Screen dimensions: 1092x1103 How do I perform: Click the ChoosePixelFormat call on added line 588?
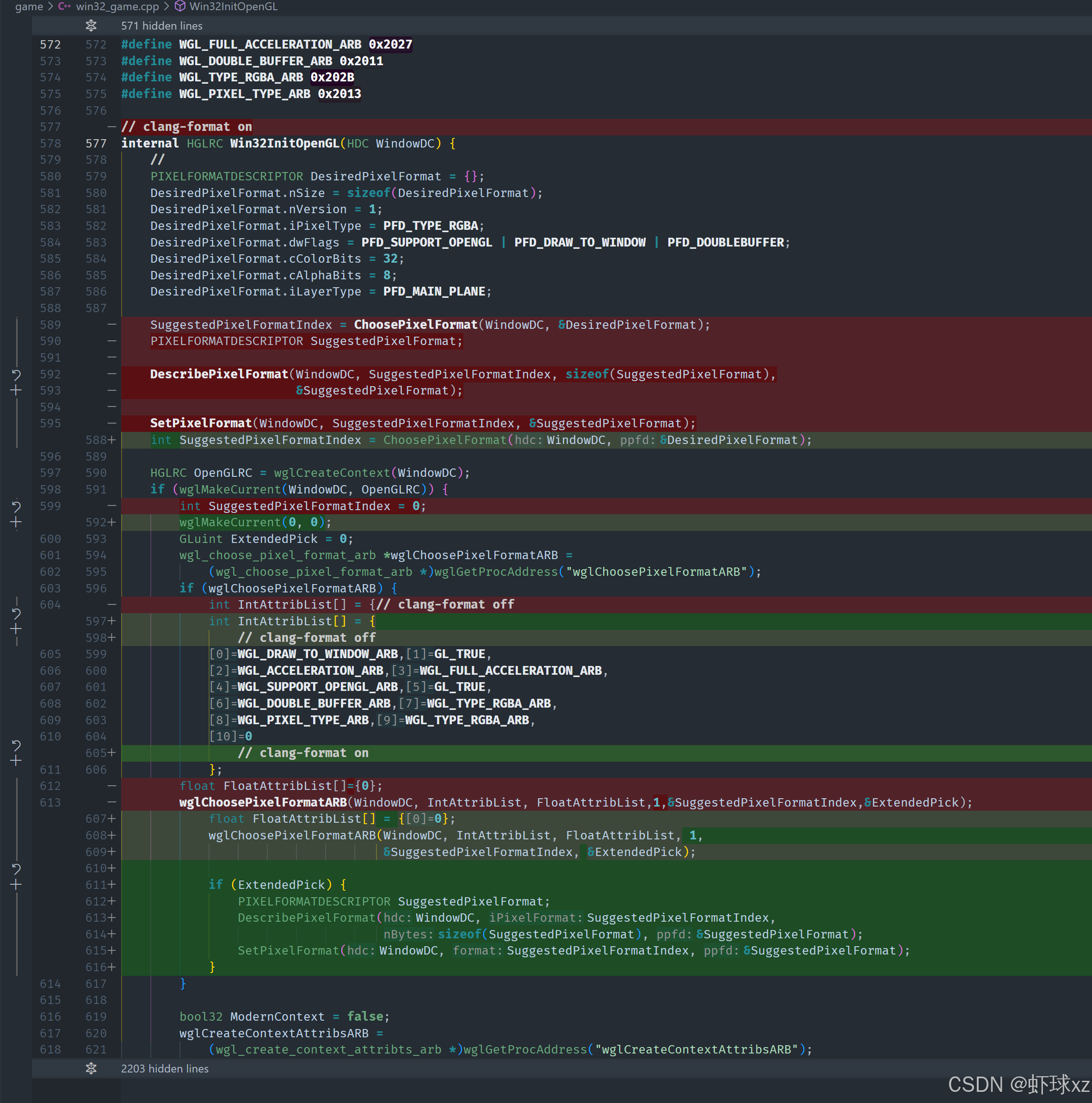(x=444, y=440)
